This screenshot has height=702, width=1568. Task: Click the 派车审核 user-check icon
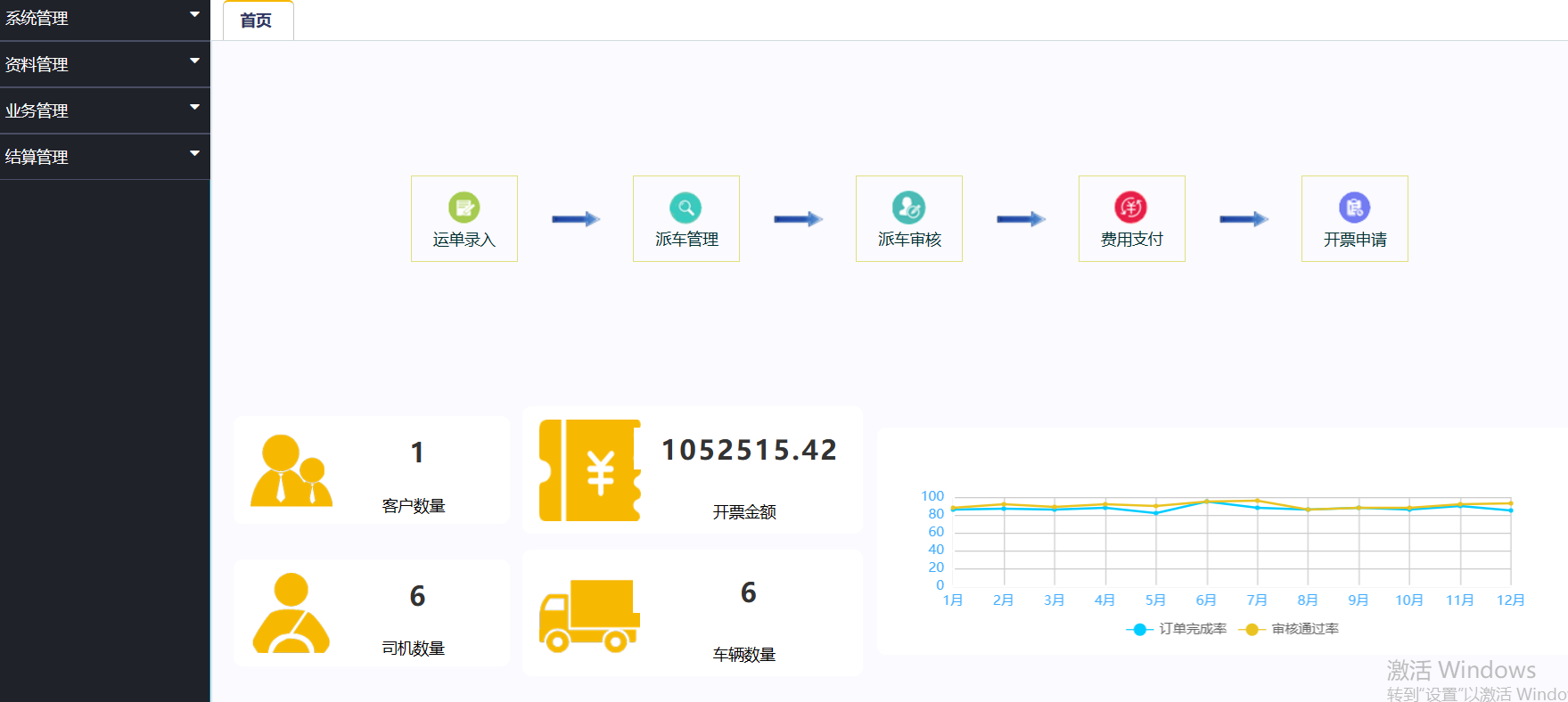[x=908, y=208]
